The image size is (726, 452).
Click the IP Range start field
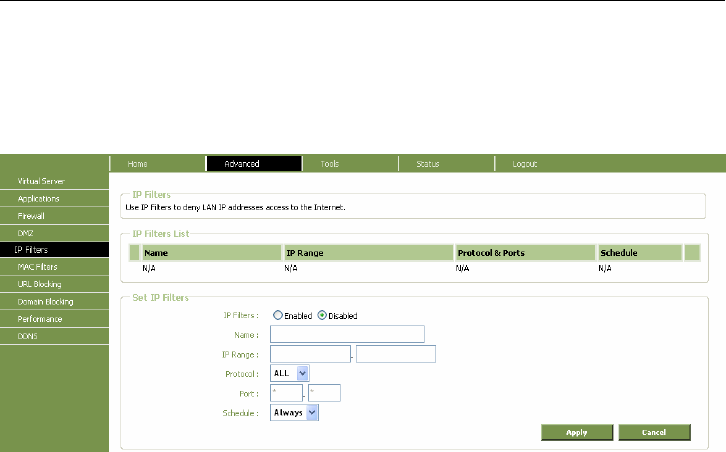310,354
